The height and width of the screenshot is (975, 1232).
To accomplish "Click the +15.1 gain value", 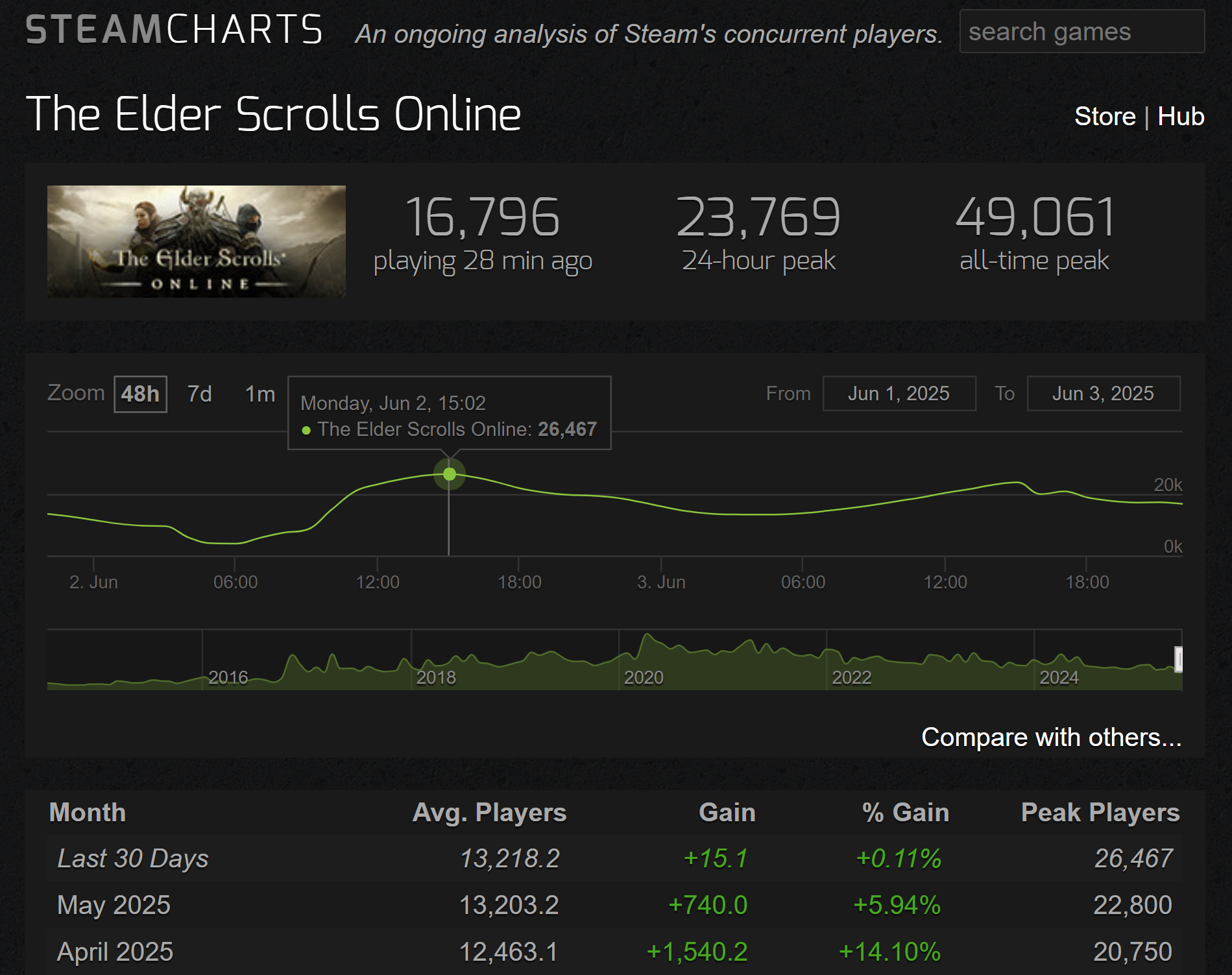I will pyautogui.click(x=716, y=859).
